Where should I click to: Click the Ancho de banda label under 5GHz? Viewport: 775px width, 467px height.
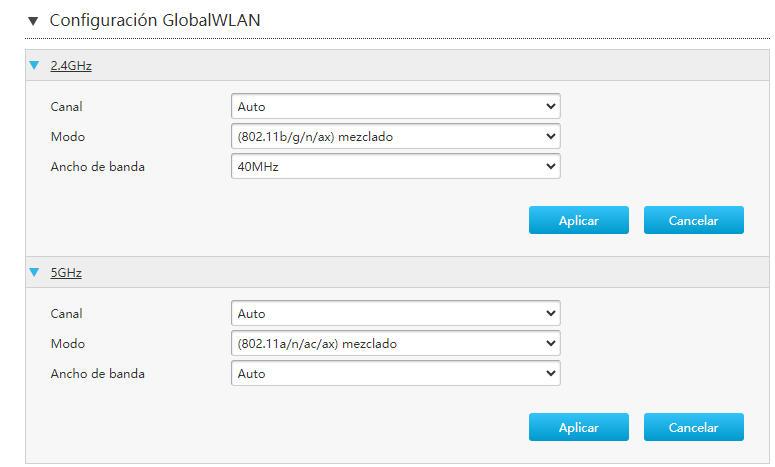(x=98, y=373)
